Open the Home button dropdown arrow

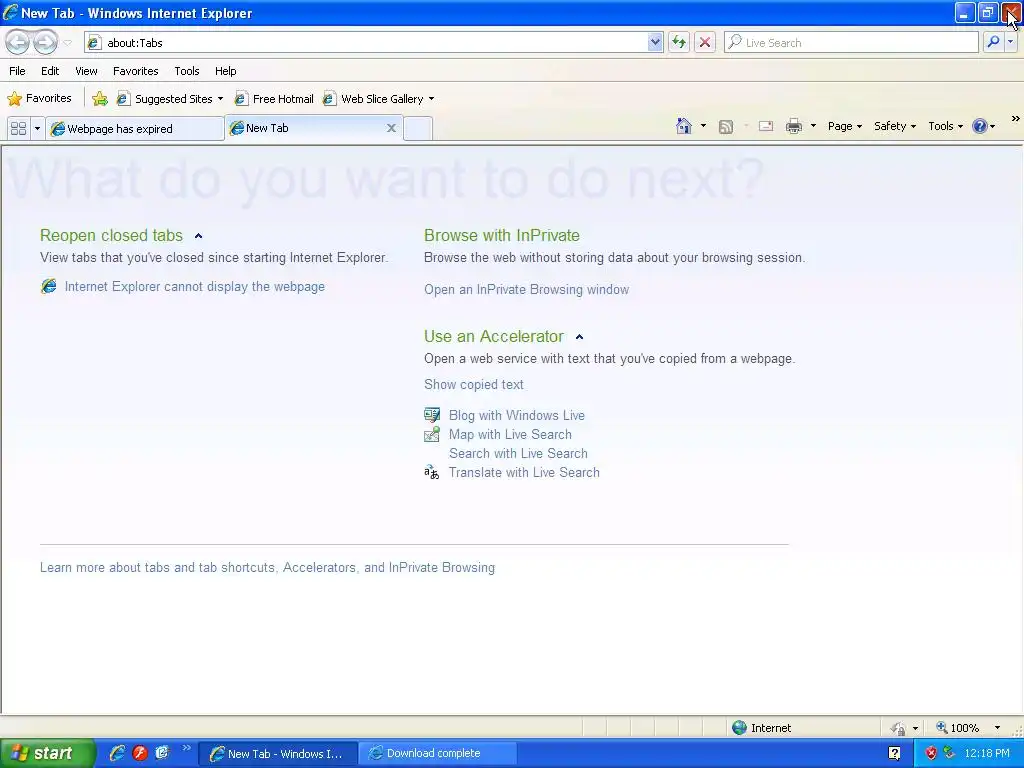703,126
